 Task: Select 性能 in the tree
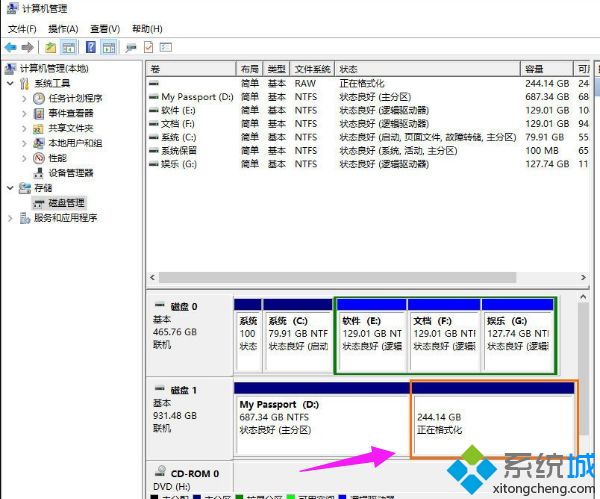pos(57,158)
